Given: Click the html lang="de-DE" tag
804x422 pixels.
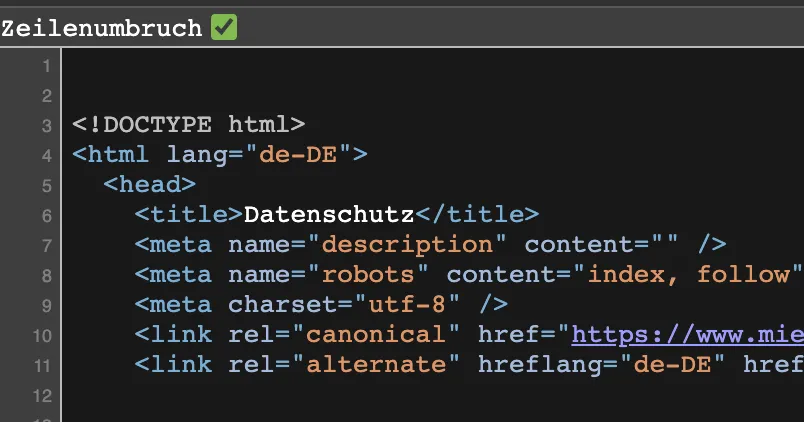Looking at the screenshot, I should click(x=220, y=155).
